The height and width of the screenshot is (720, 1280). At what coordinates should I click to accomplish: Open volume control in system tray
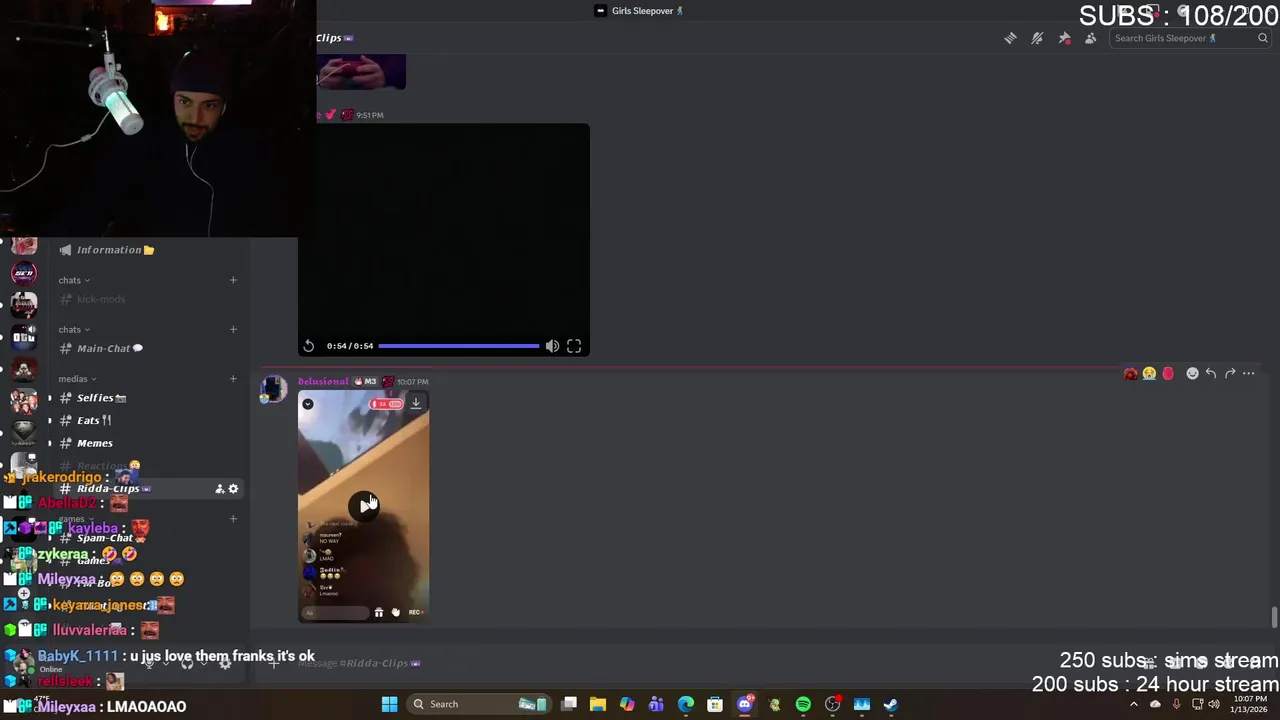(x=1214, y=704)
